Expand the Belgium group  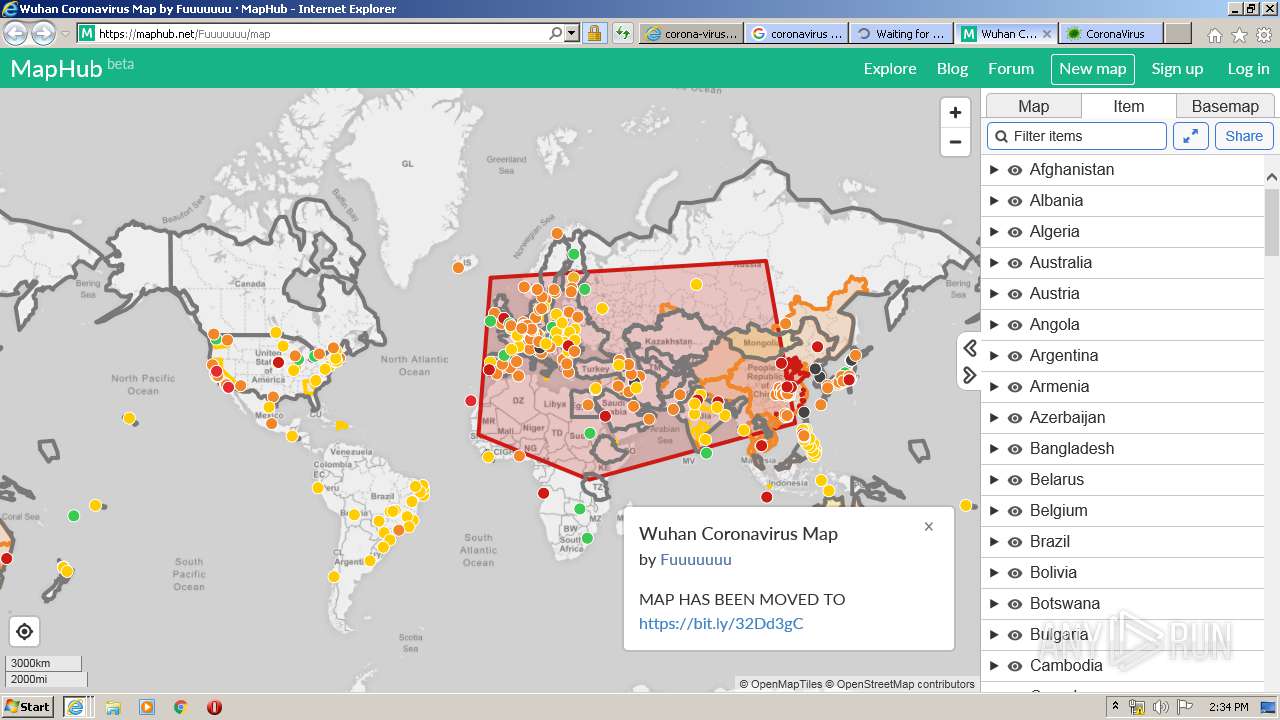(x=994, y=511)
